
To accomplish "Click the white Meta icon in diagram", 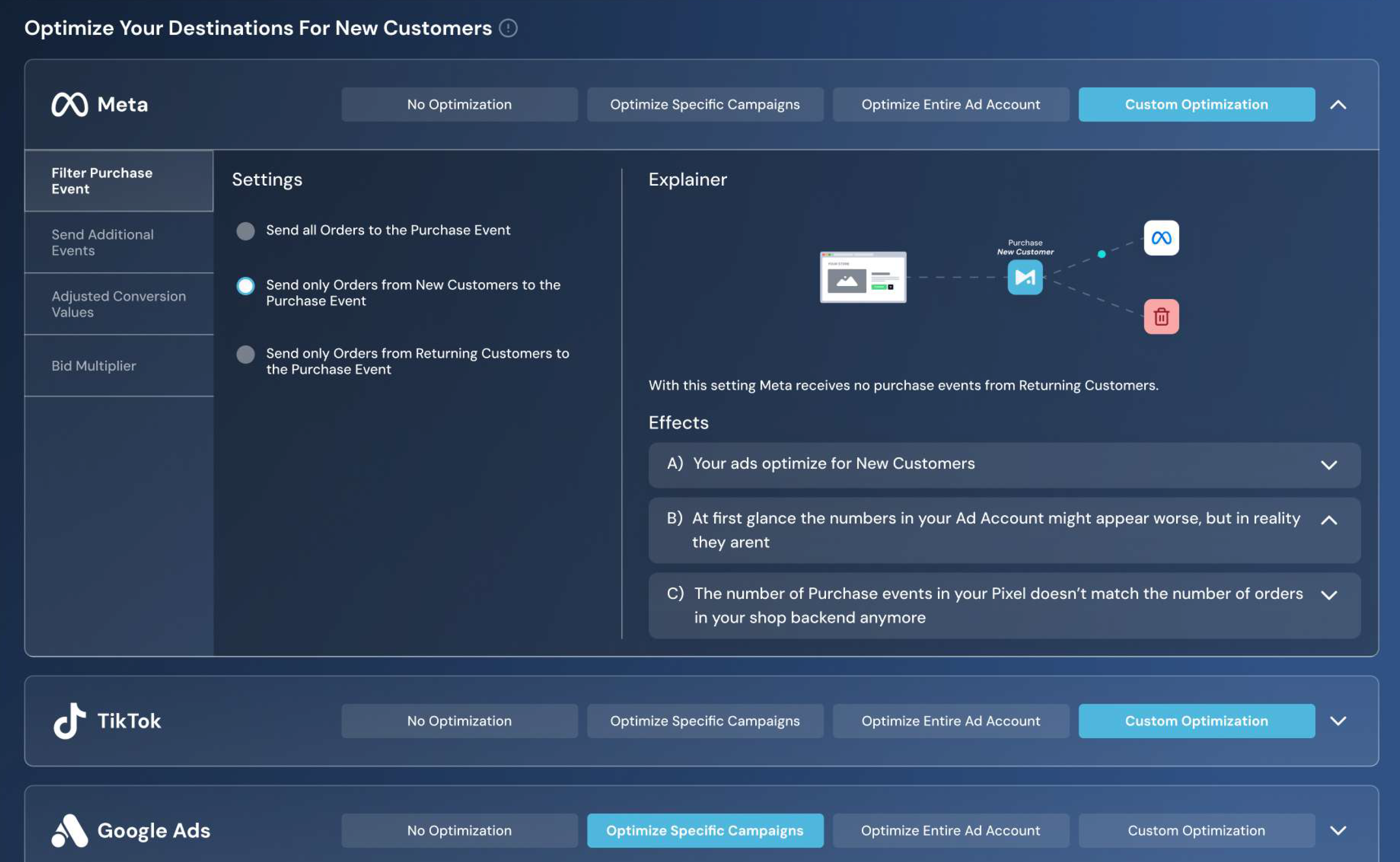I will [1161, 238].
